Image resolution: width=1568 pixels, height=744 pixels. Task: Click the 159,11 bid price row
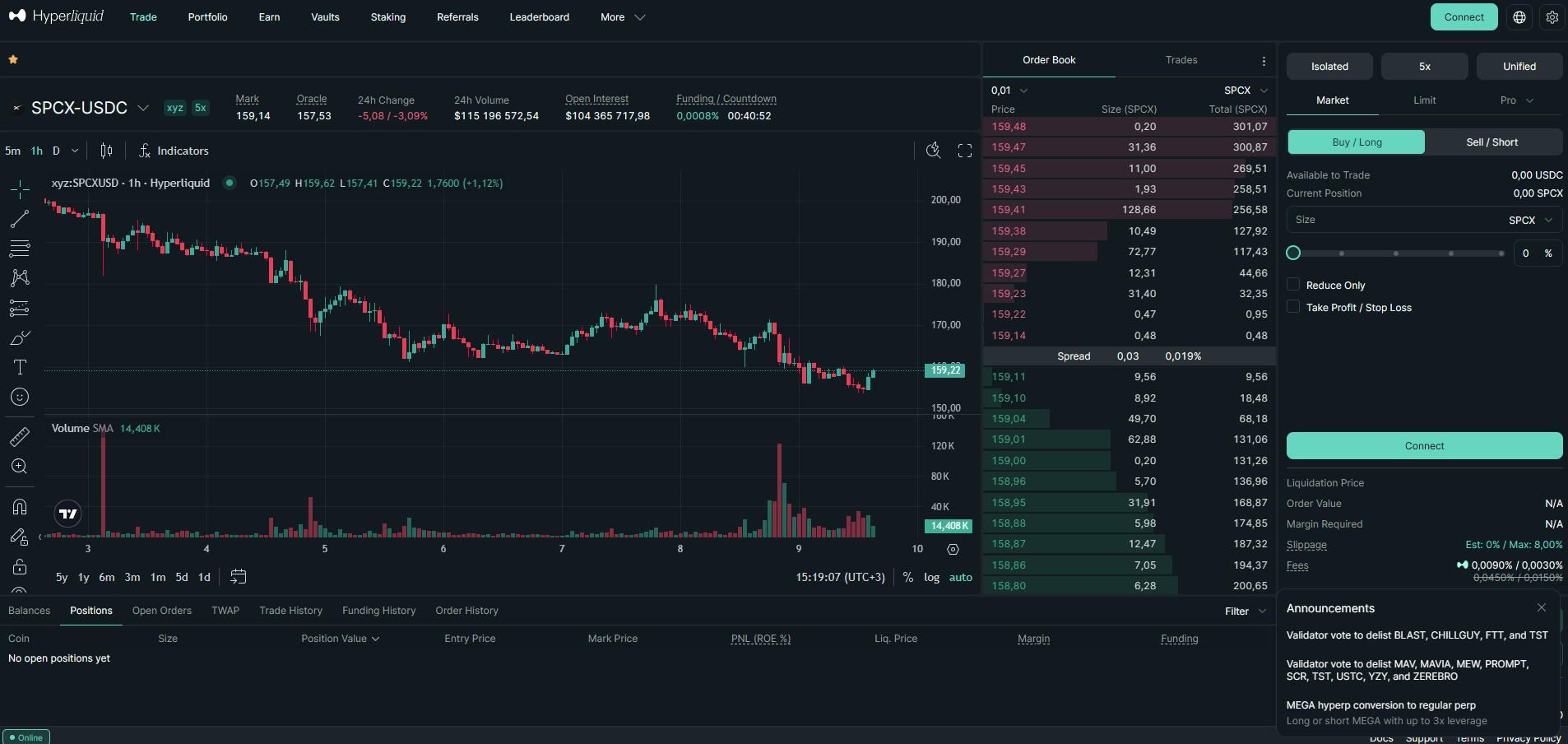pos(1130,377)
